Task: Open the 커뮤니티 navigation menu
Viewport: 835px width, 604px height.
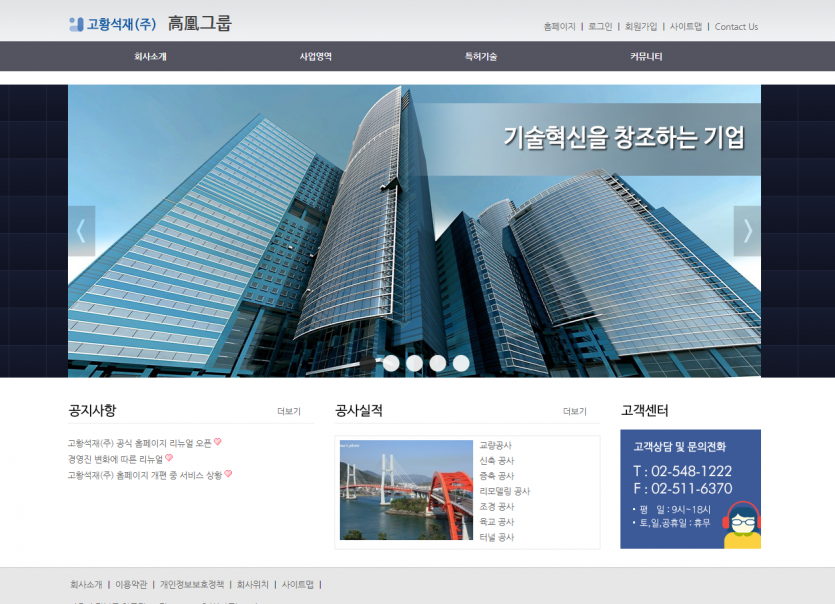Action: pyautogui.click(x=646, y=57)
